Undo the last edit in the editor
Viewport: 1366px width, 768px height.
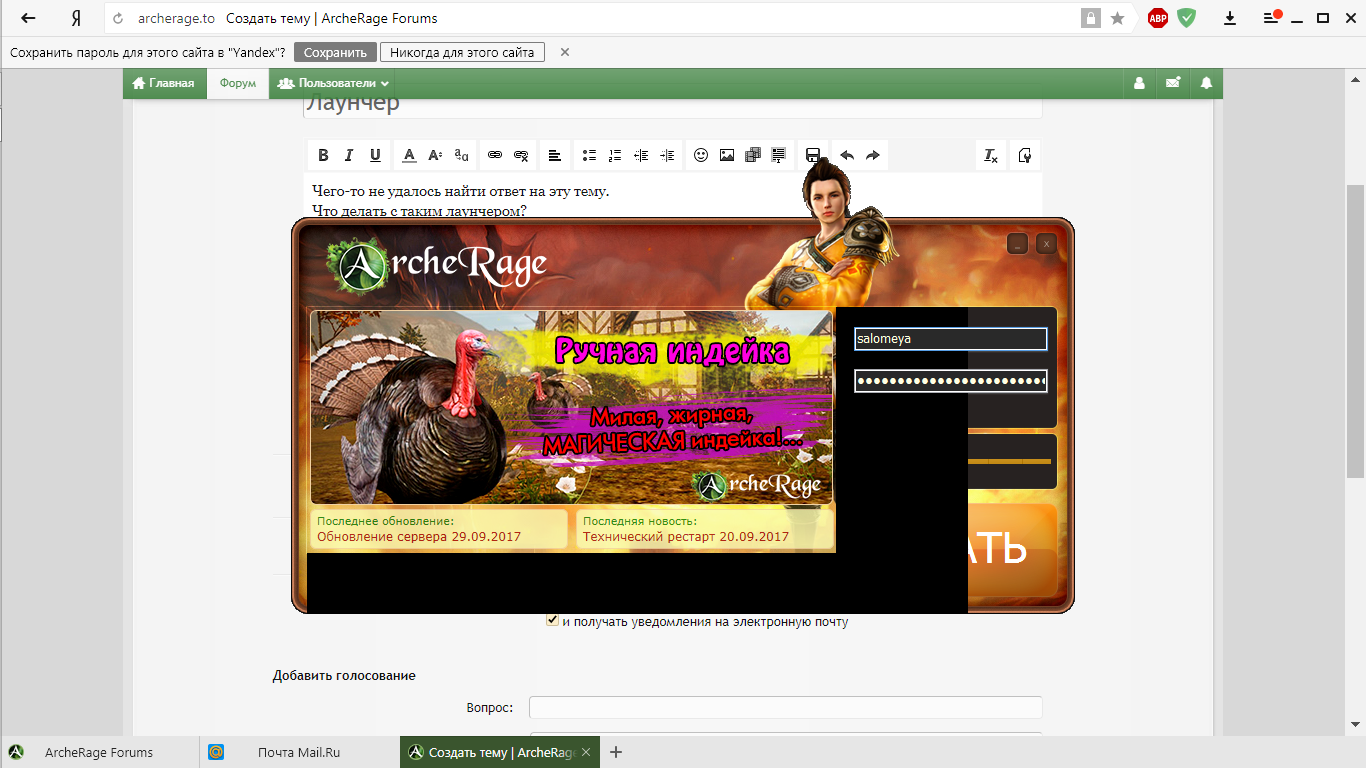click(x=847, y=155)
